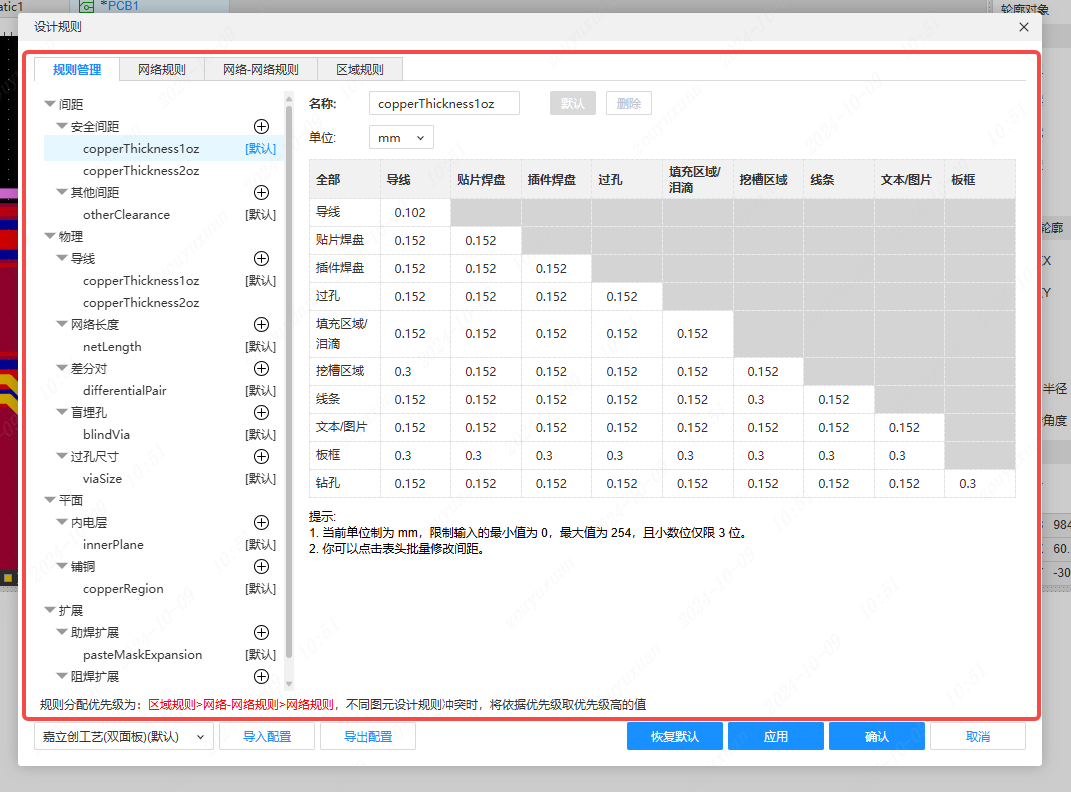Click the 导入配置 button
The height and width of the screenshot is (792, 1071).
point(267,737)
